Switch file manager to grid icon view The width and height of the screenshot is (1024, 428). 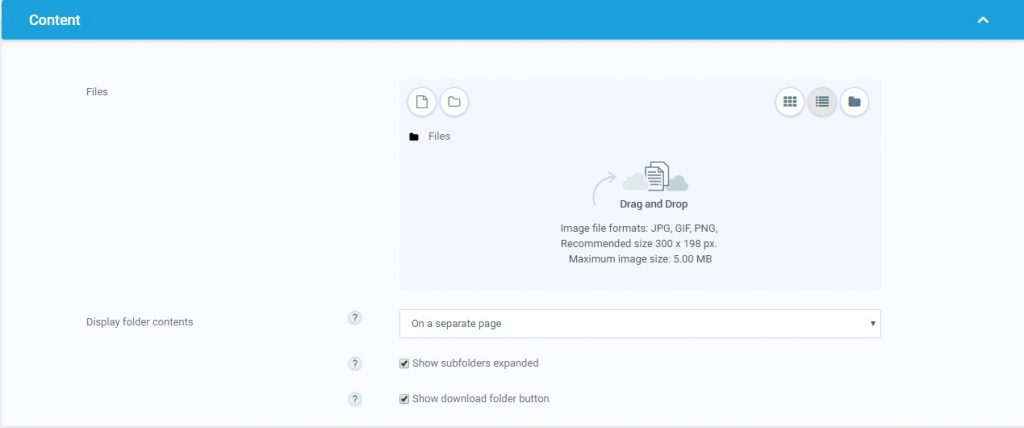click(x=790, y=102)
